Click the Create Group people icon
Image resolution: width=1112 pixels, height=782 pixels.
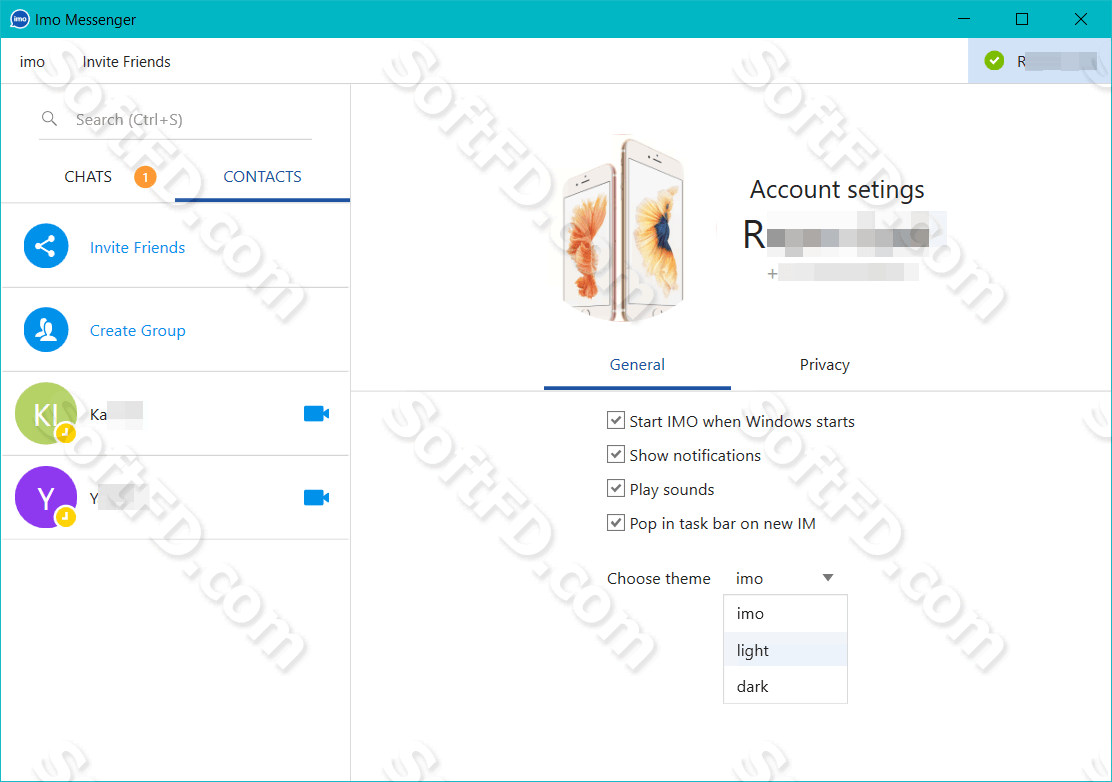46,330
